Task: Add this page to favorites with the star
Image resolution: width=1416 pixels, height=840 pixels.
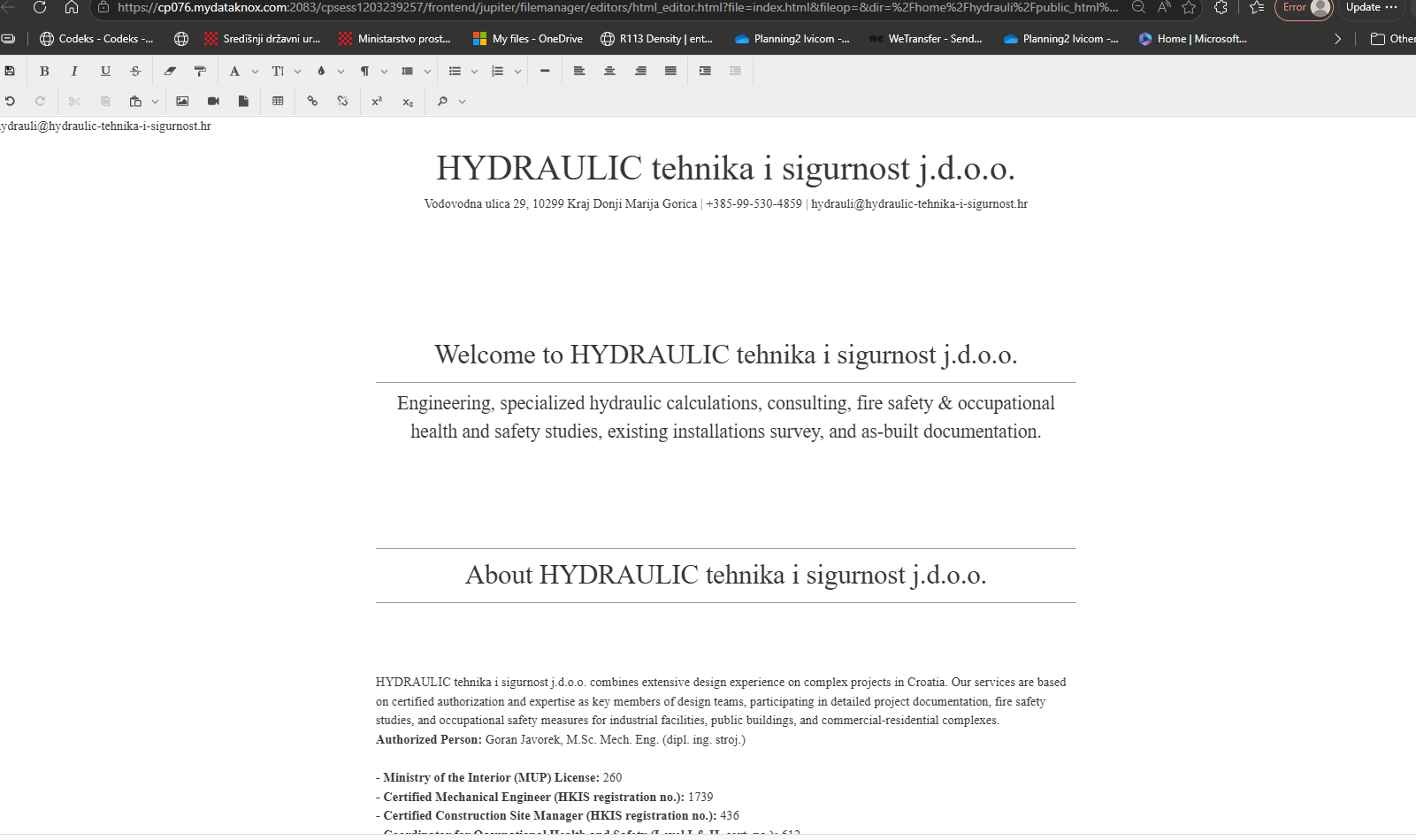Action: tap(1189, 7)
